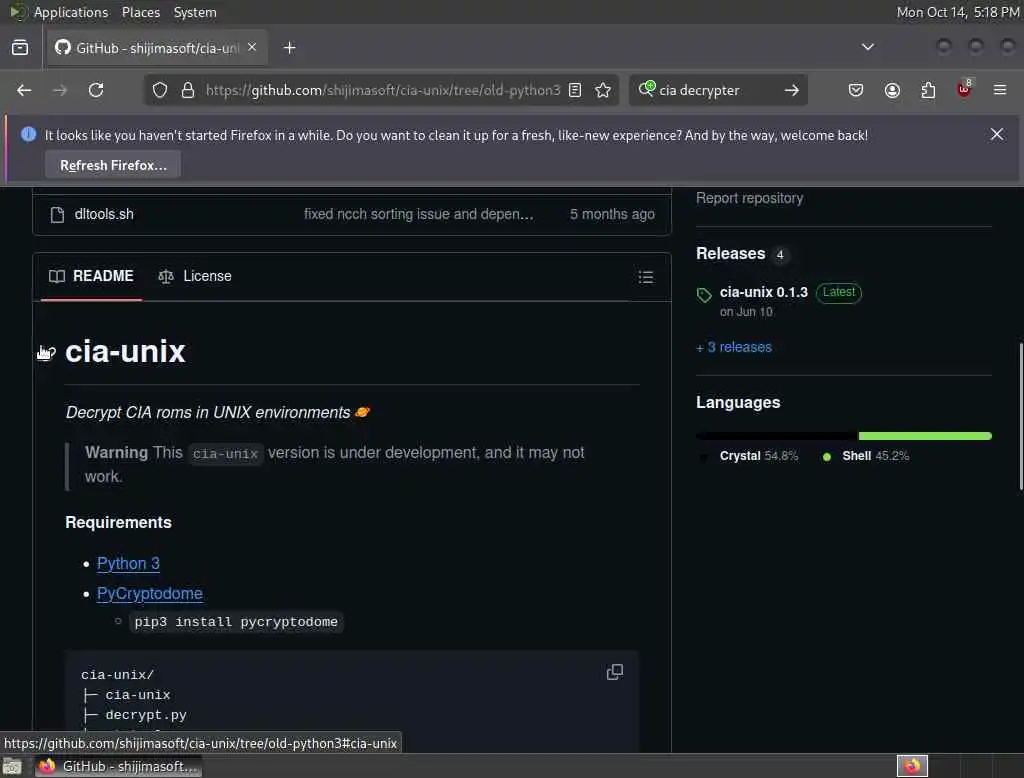1024x778 pixels.
Task: Open the fixed ncch sorting issue commit
Action: [419, 214]
